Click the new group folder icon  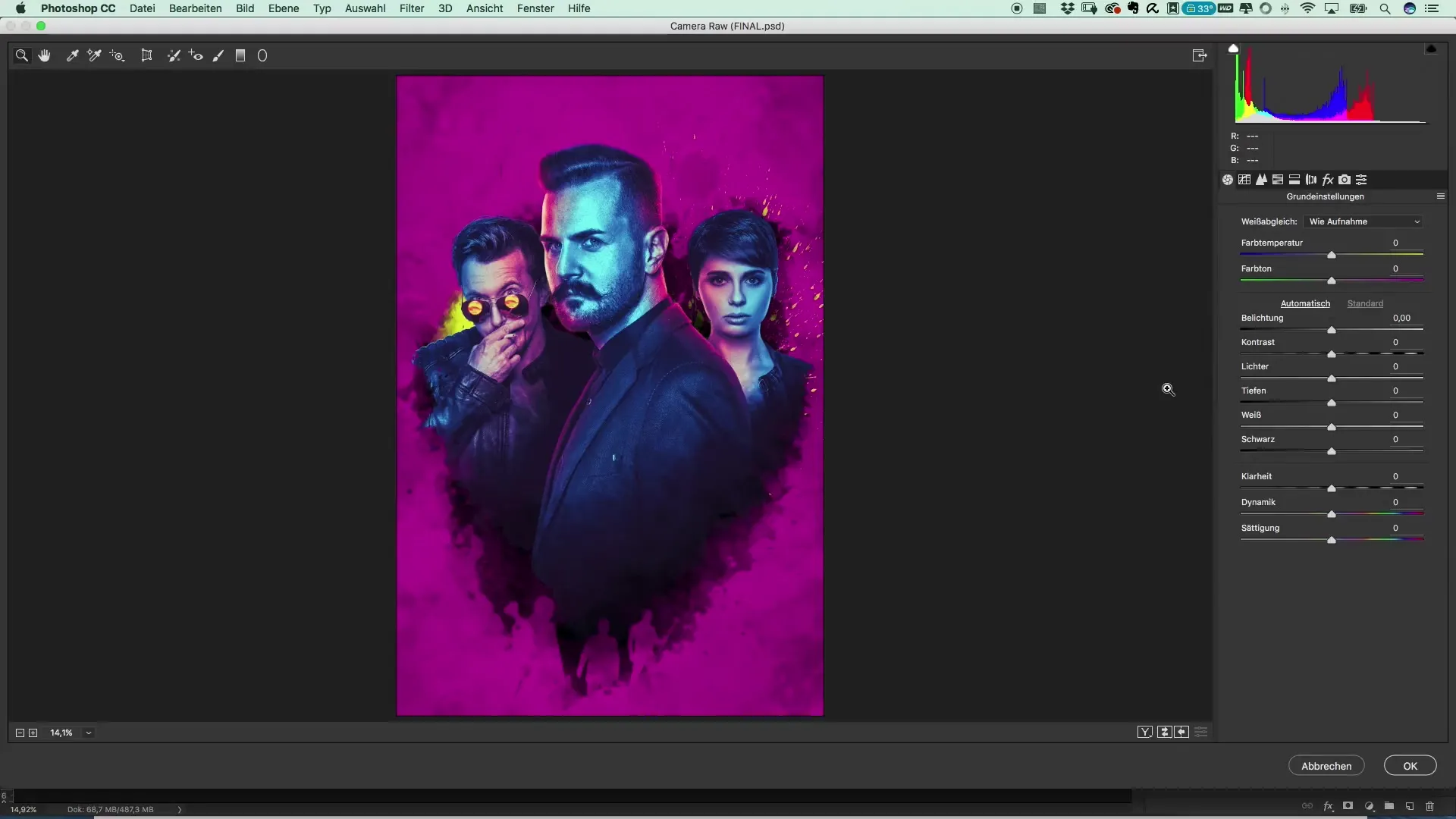pos(1389,806)
